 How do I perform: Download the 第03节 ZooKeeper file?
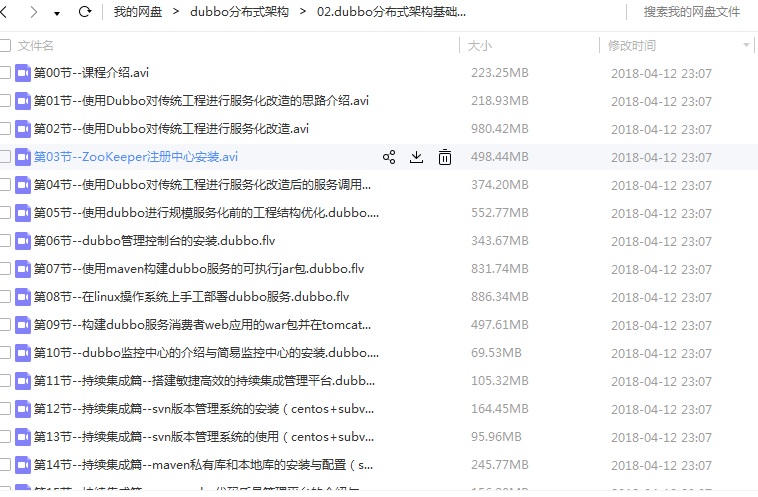point(416,157)
